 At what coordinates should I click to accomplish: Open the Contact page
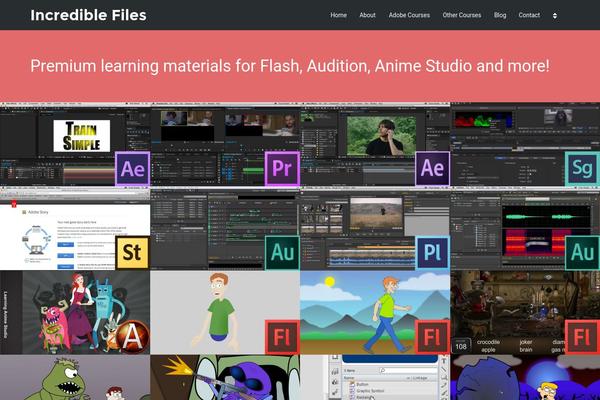point(529,15)
